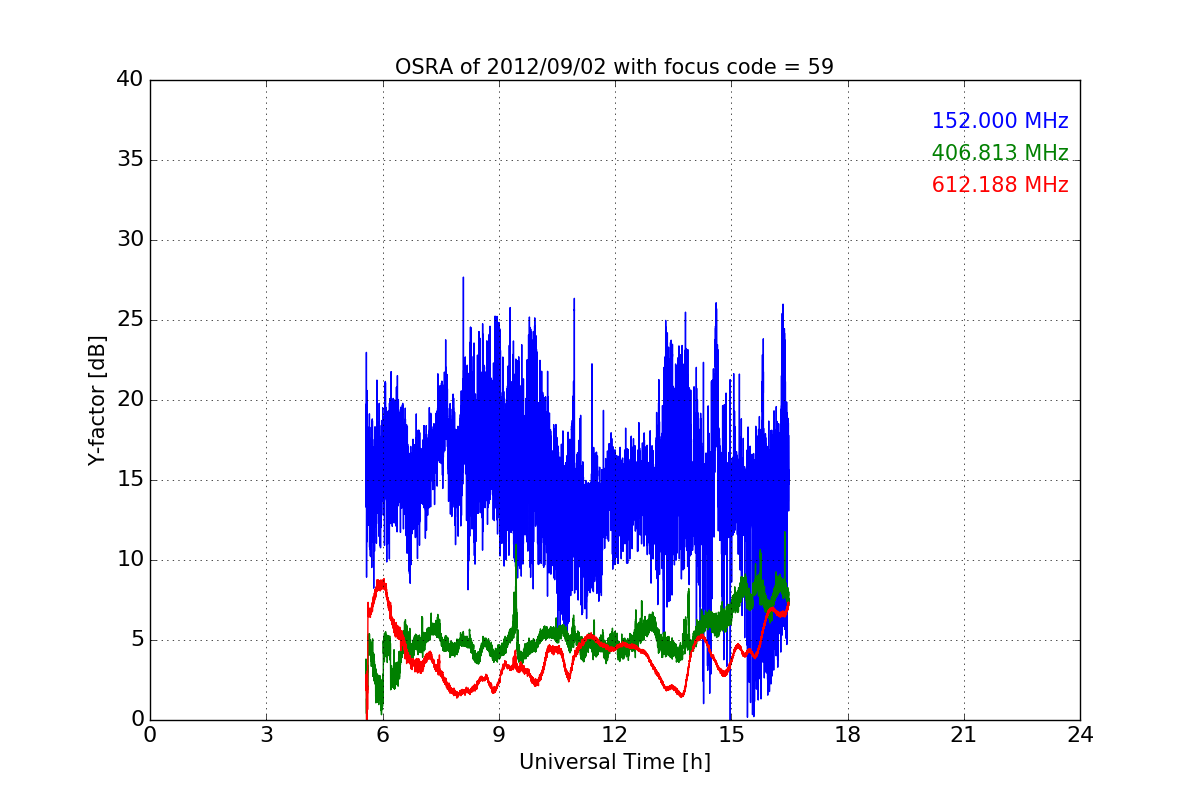
Task: Click the y-axis tick label 35
Action: [130, 160]
